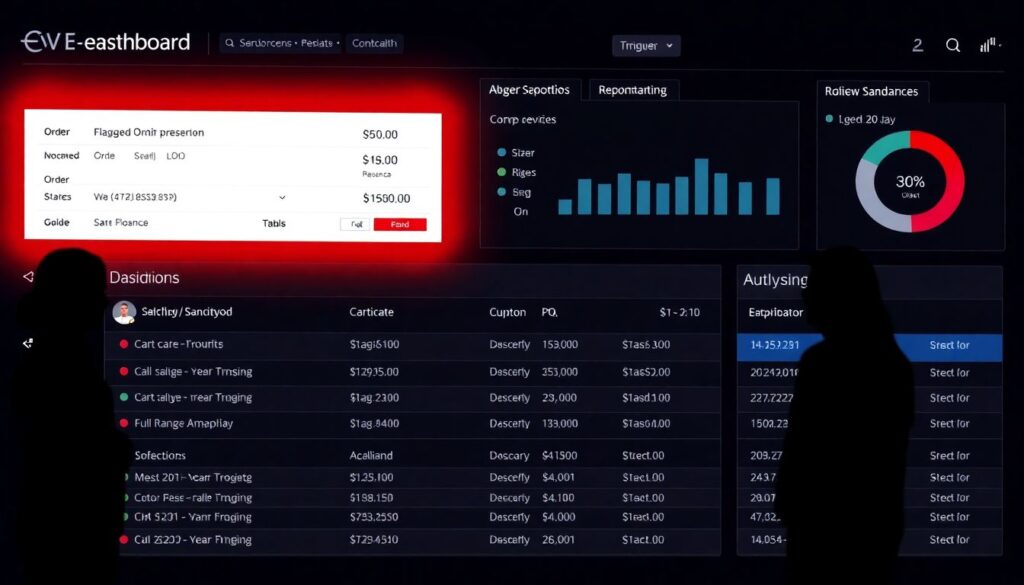This screenshot has height=585, width=1024.
Task: Toggle the Riges legend series in chart
Action: click(x=502, y=172)
